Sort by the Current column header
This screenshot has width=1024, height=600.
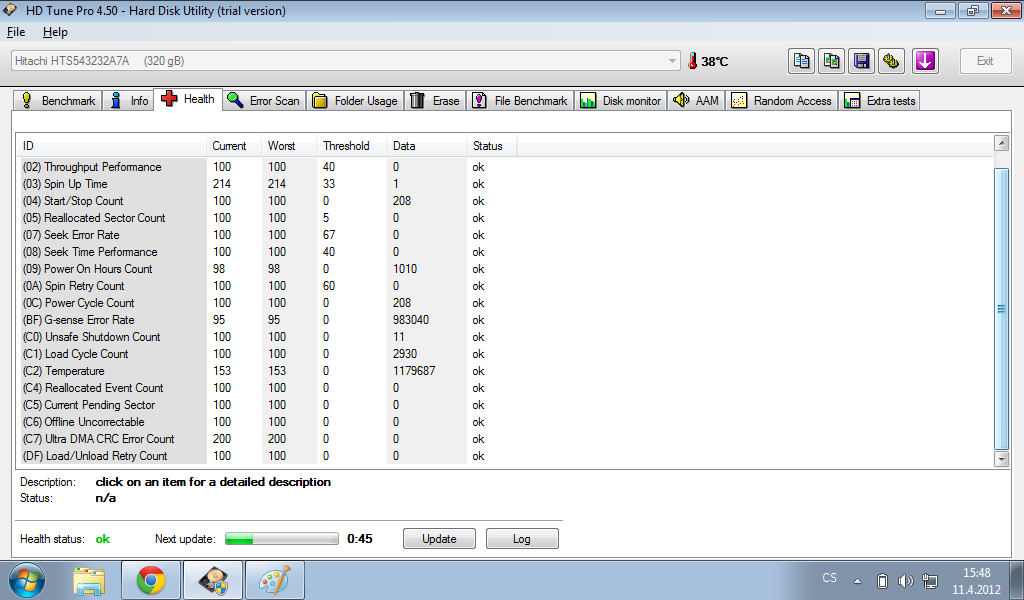pyautogui.click(x=234, y=146)
